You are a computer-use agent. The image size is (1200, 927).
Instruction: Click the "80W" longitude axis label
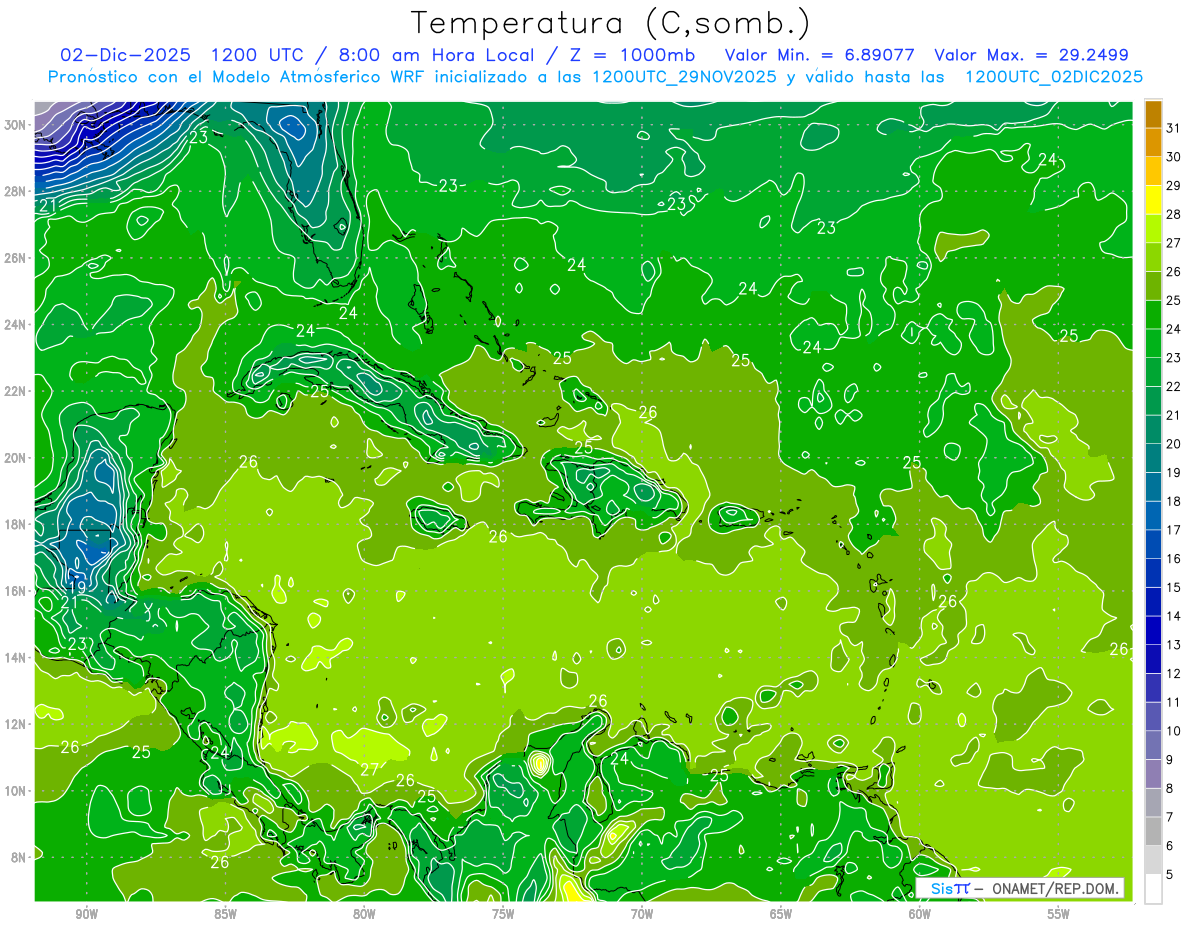click(364, 914)
